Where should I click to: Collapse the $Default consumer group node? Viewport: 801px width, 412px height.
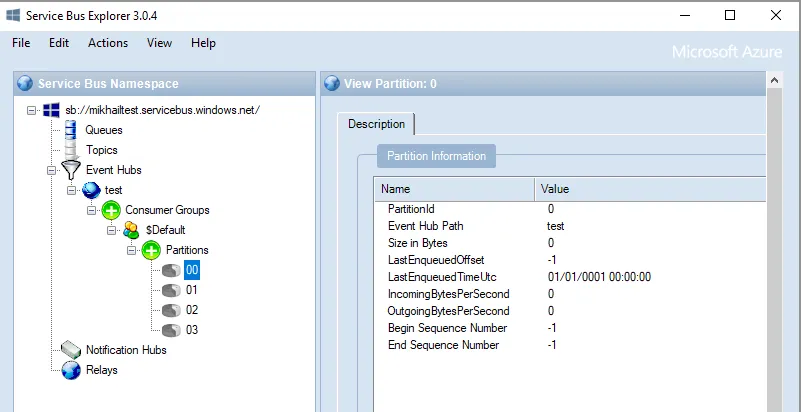112,230
